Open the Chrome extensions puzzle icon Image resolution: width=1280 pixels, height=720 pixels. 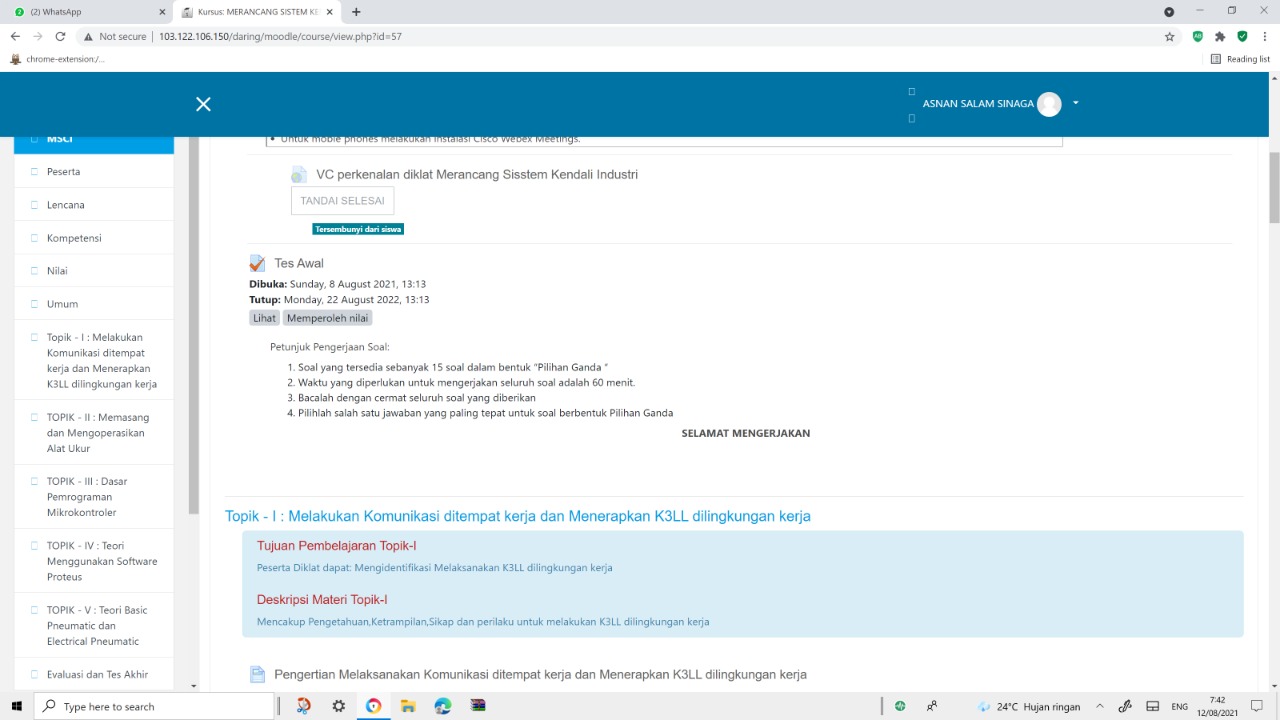click(x=1220, y=36)
